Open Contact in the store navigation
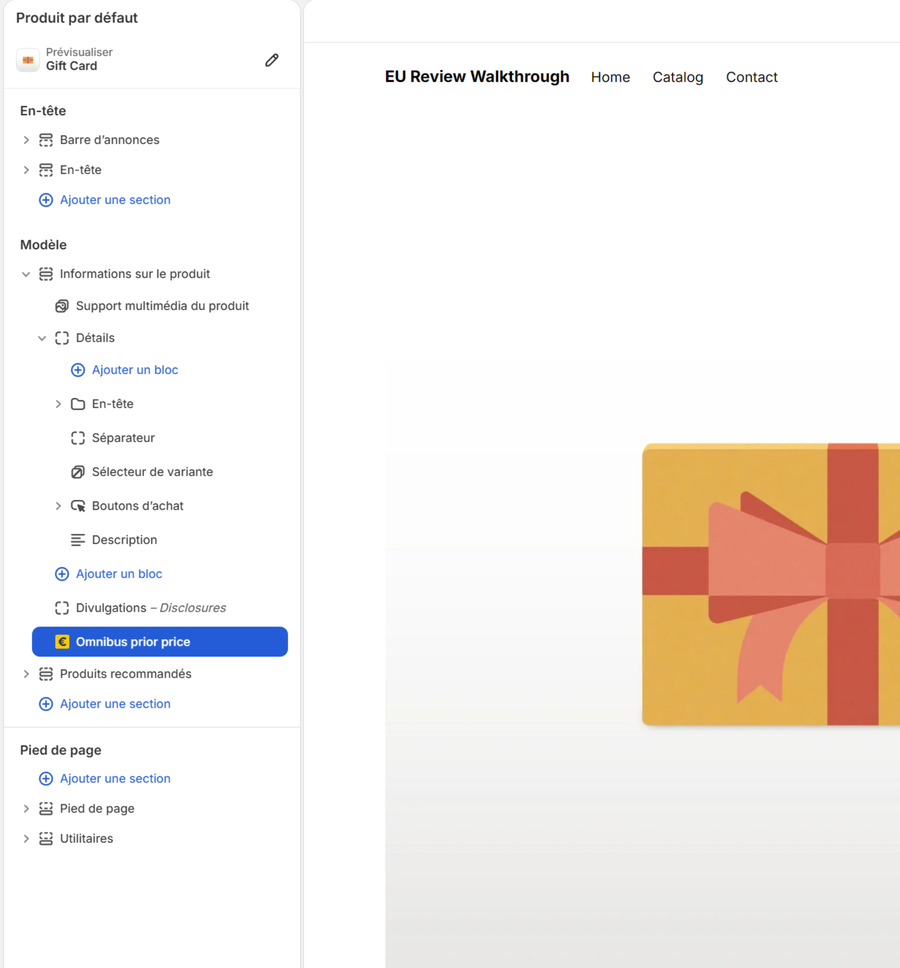The height and width of the screenshot is (968, 900). [x=752, y=77]
